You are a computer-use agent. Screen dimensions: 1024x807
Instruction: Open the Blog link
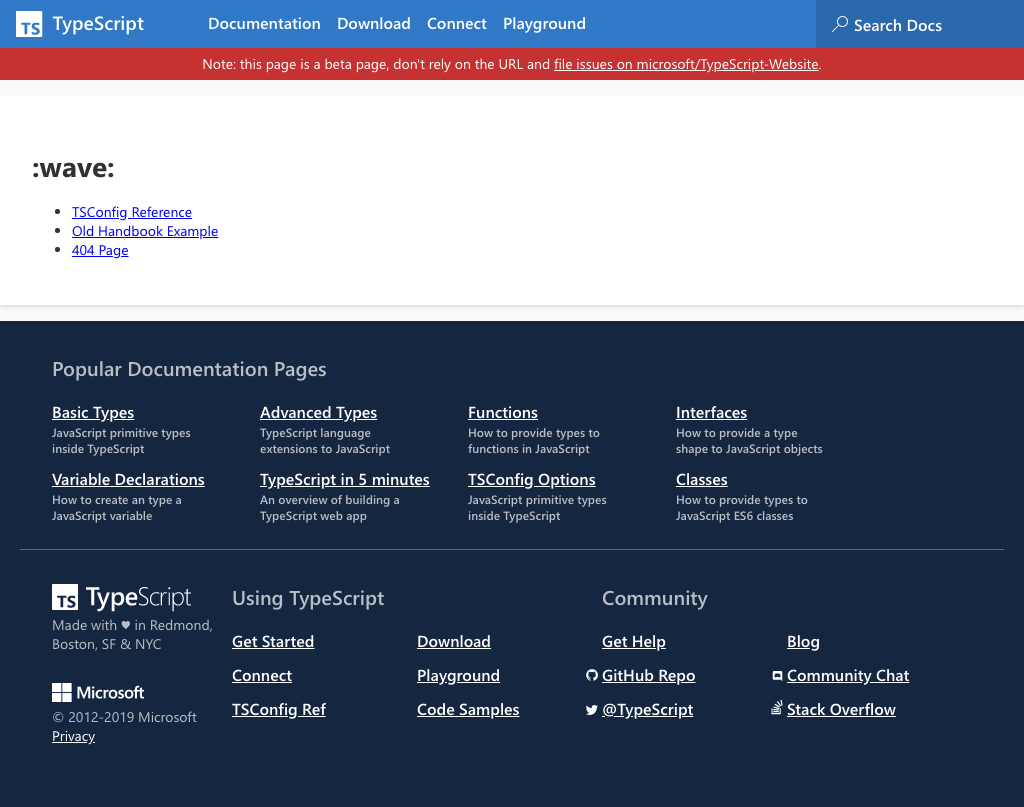pos(803,642)
